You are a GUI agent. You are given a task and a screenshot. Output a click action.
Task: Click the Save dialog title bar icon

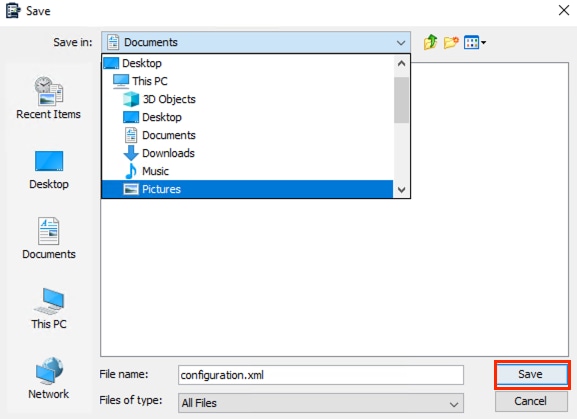tap(13, 10)
